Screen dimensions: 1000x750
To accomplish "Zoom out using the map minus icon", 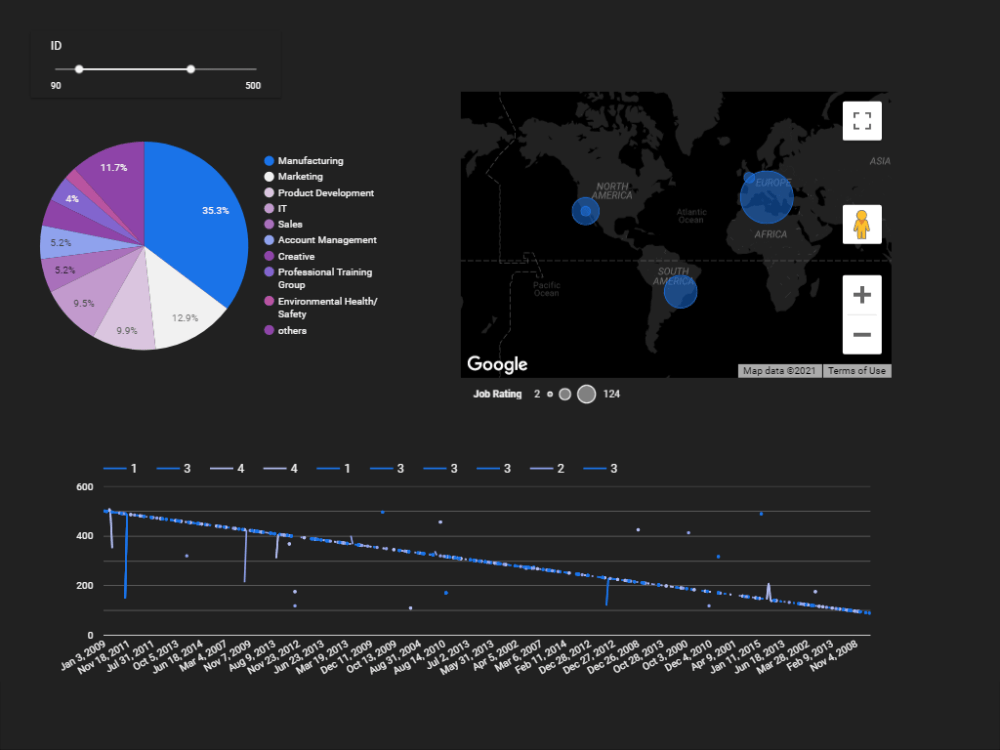I will pos(861,333).
